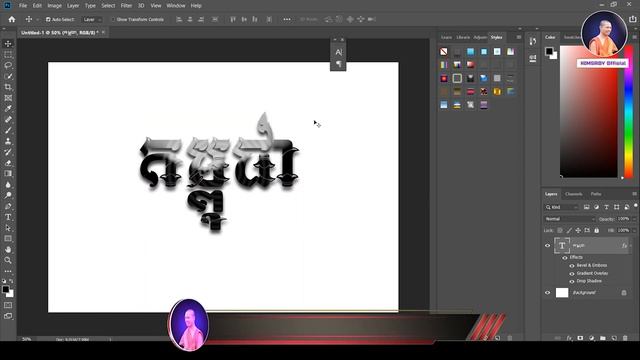This screenshot has height=360, width=640.
Task: Delete layer with the trash icon
Action: coord(625,338)
